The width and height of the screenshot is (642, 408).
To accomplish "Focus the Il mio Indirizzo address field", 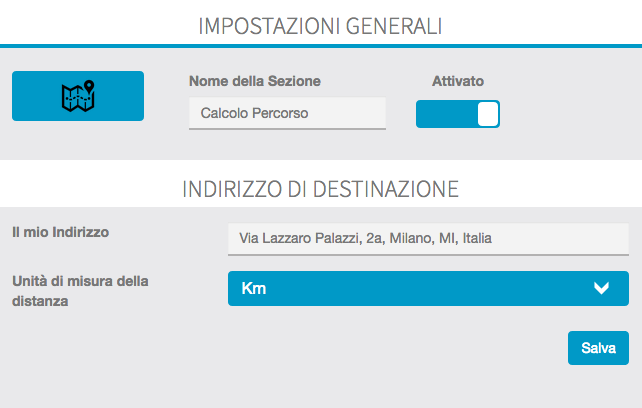I will (x=428, y=239).
